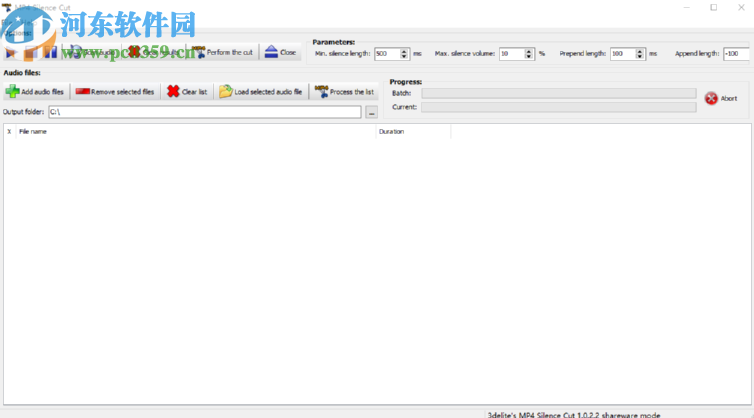The image size is (754, 418).
Task: Decrease Prepend length with down arrow
Action: (x=640, y=57)
